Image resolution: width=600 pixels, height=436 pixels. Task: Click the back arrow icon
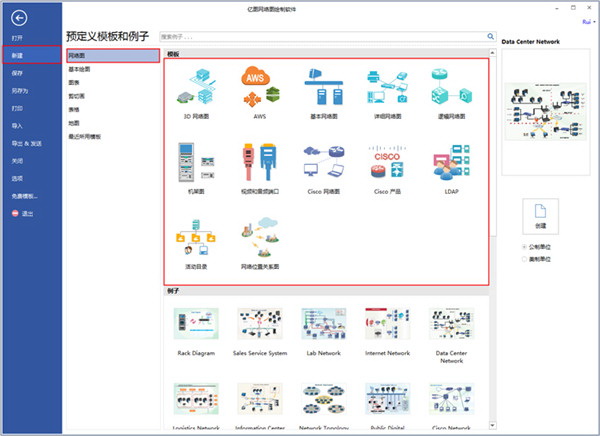[21, 19]
